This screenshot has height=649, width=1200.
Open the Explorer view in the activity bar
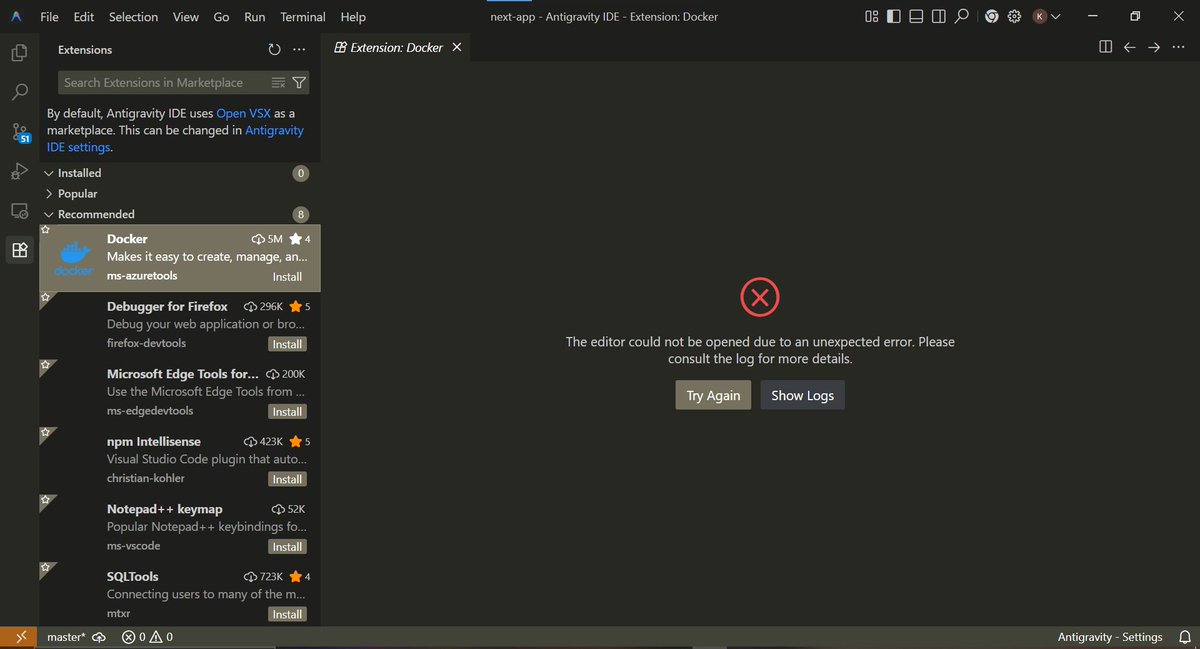[x=19, y=53]
